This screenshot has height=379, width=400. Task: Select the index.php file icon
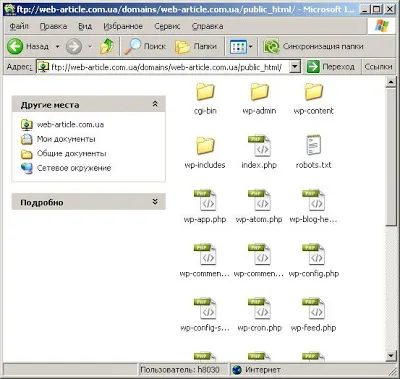(x=259, y=146)
